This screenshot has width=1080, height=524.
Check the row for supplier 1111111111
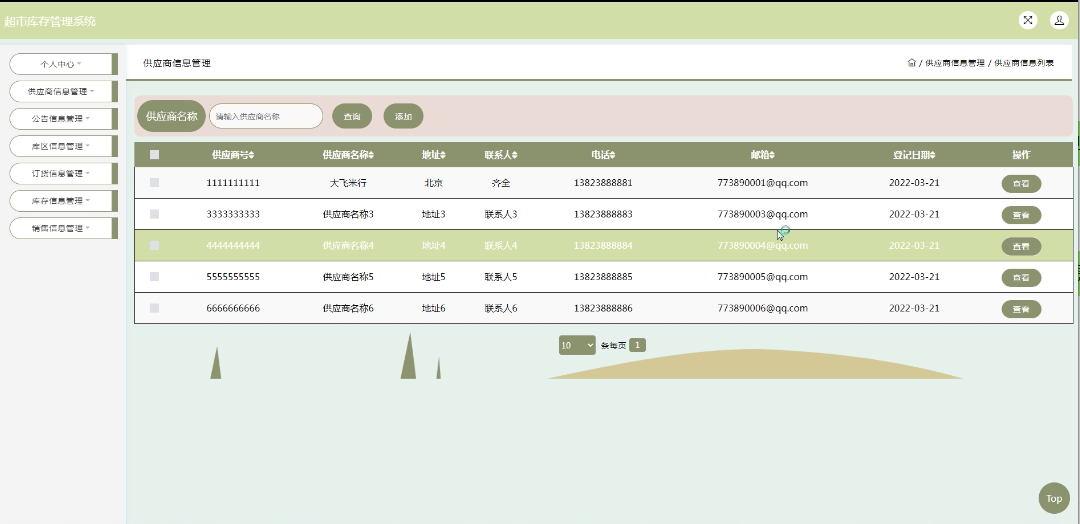154,182
